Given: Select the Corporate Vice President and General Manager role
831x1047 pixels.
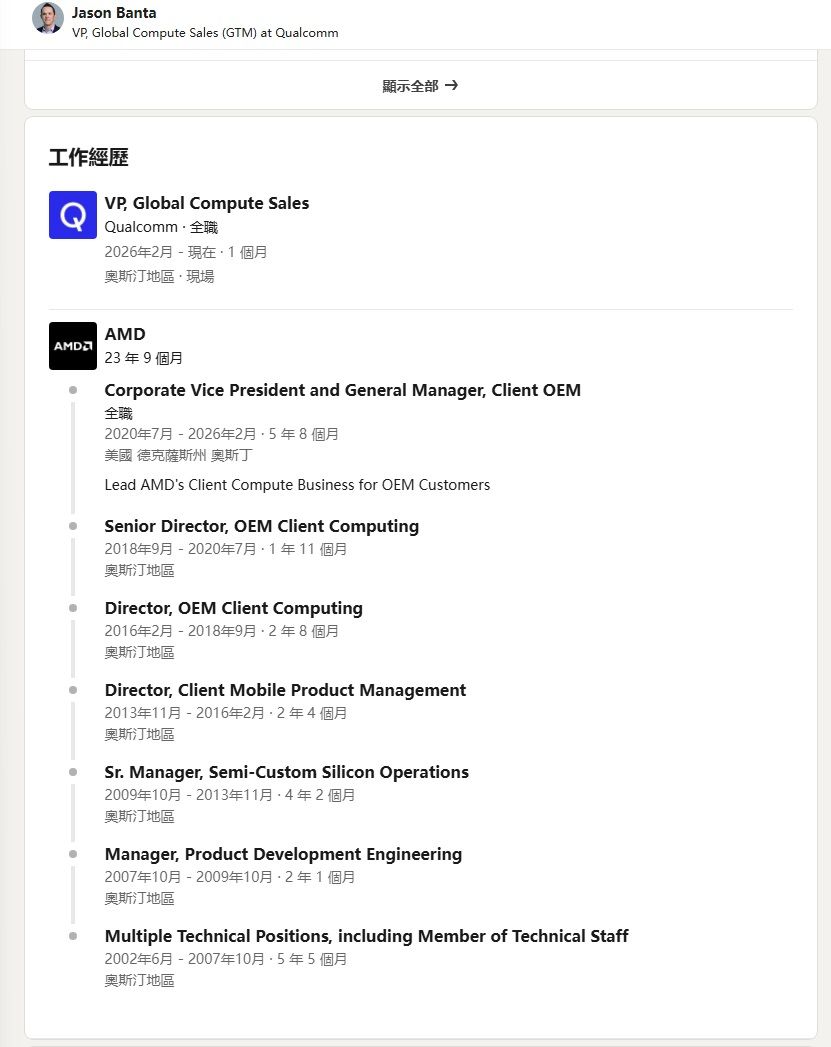Looking at the screenshot, I should pos(342,390).
